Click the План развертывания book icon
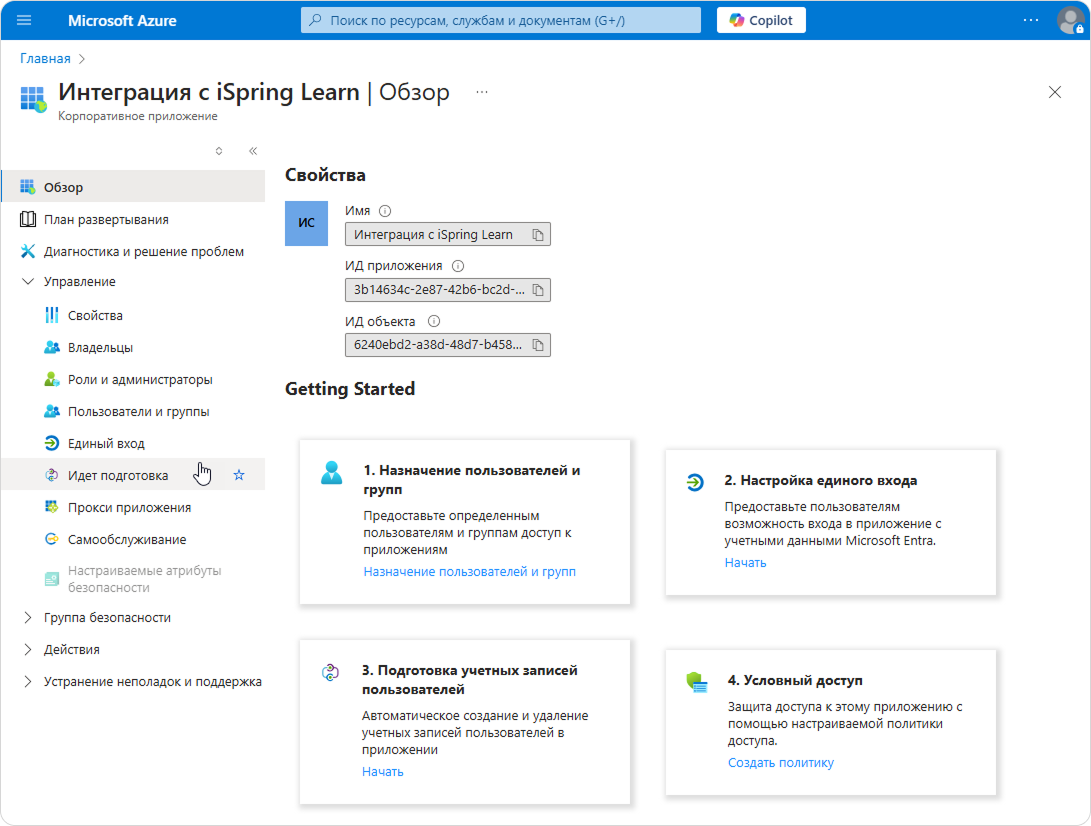 [27, 219]
